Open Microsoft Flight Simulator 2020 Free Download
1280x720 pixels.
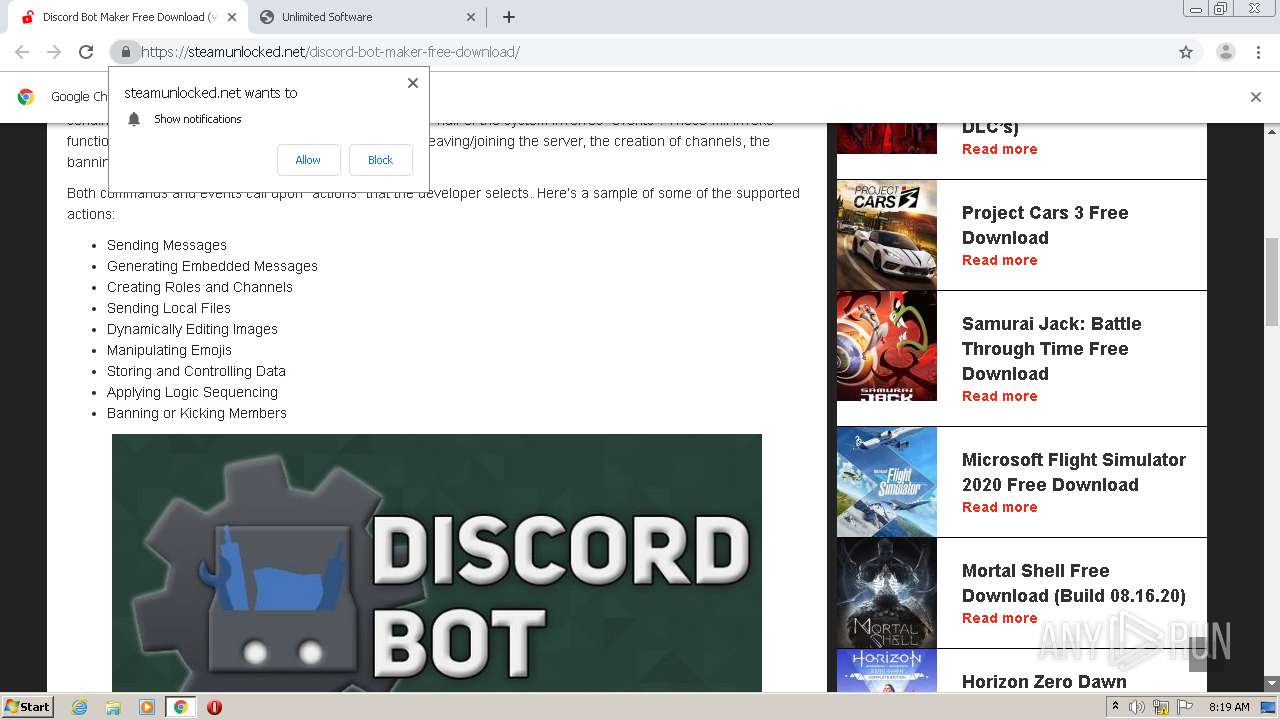pyautogui.click(x=1074, y=472)
